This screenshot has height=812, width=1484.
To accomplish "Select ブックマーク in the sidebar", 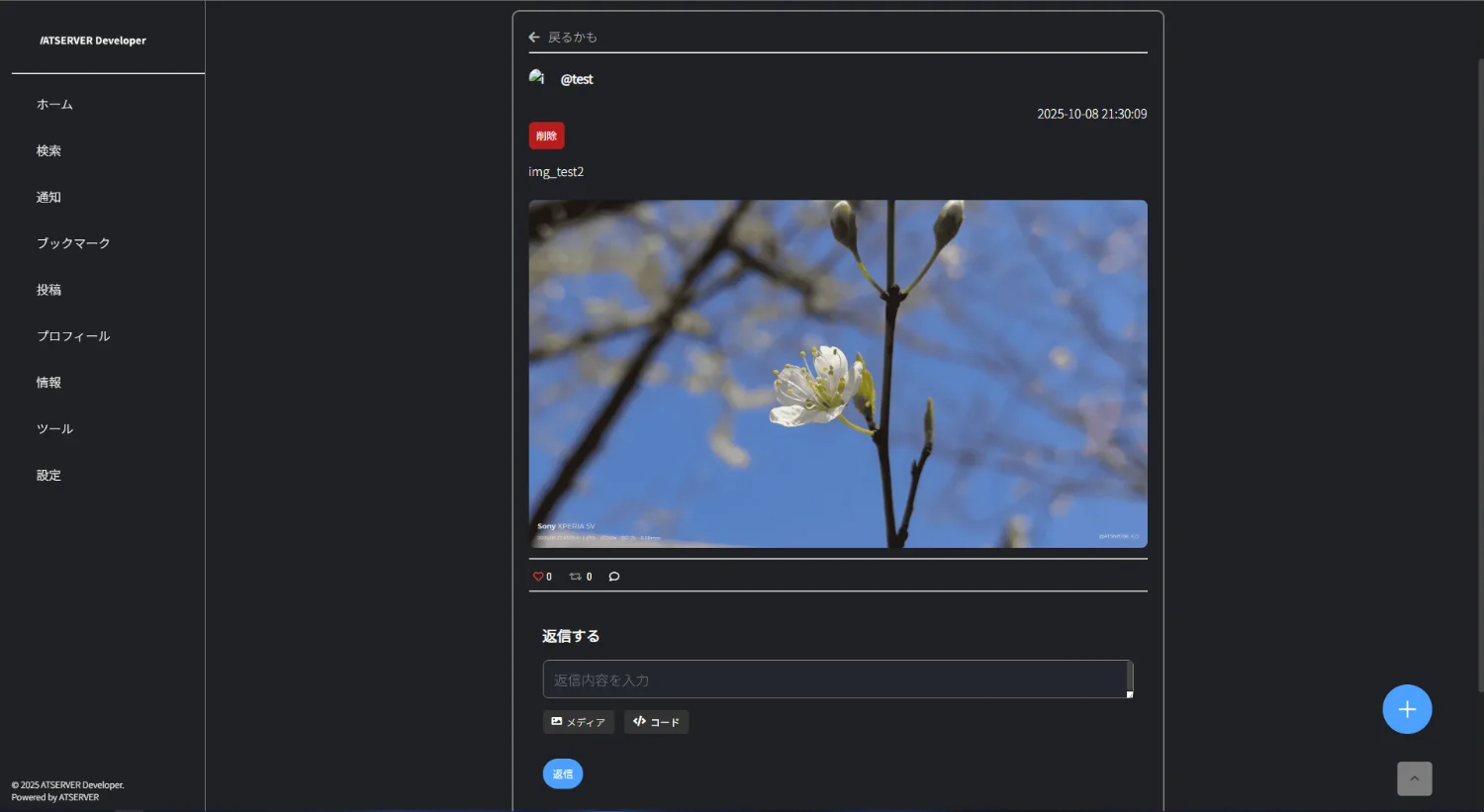I will [x=73, y=243].
